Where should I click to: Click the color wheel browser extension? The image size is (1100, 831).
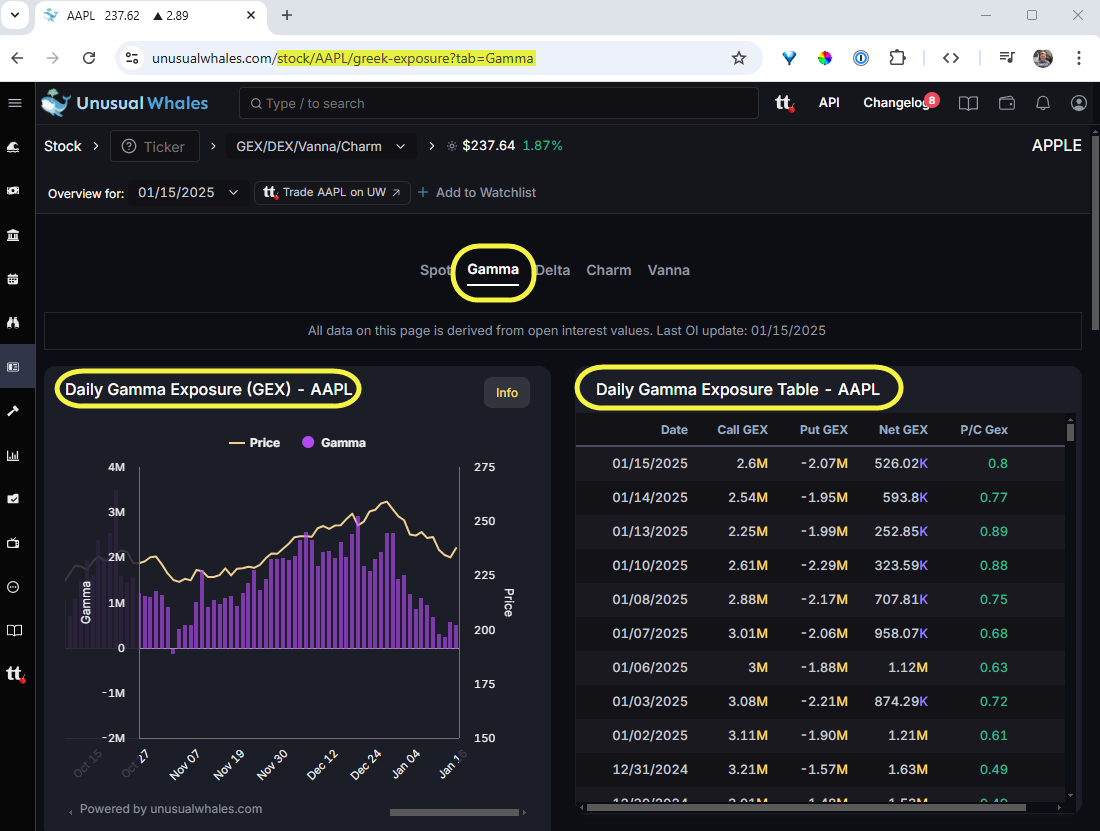[x=825, y=58]
